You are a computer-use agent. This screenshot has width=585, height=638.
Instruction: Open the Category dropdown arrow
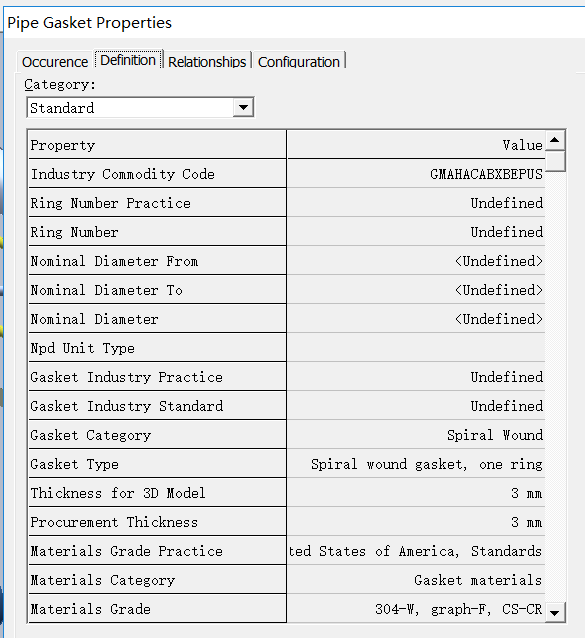coord(243,108)
